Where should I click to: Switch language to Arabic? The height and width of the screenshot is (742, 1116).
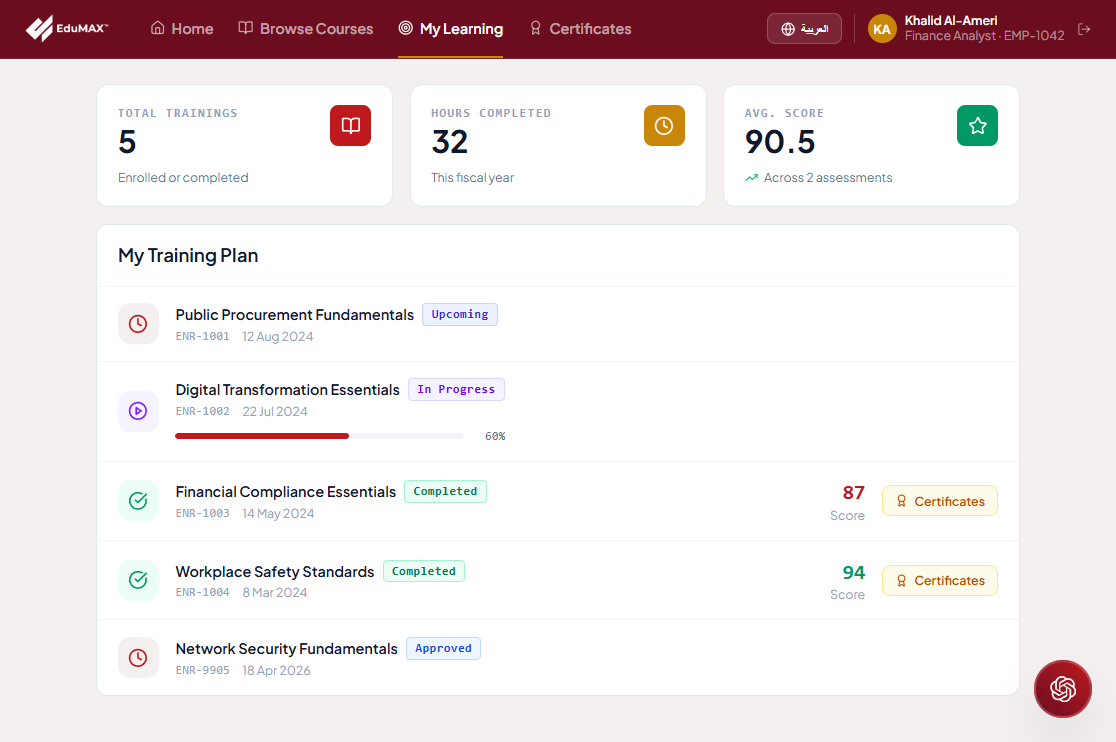point(804,28)
